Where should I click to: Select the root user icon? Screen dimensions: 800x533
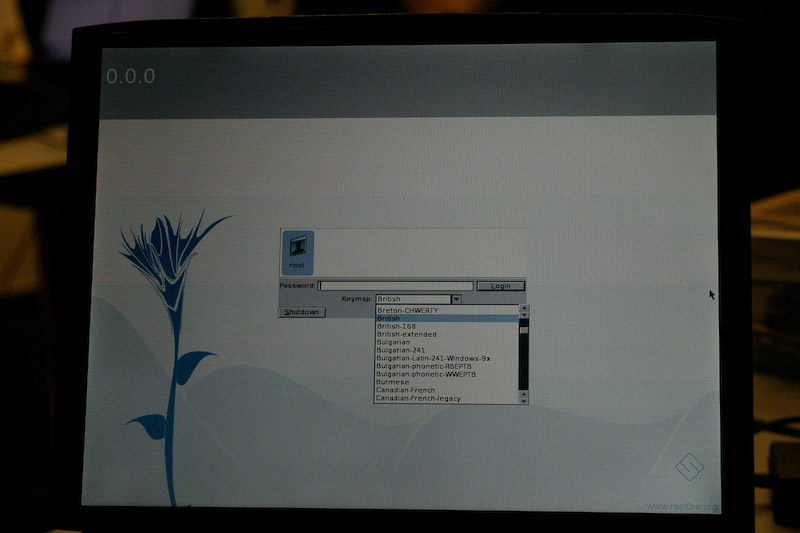pos(297,252)
